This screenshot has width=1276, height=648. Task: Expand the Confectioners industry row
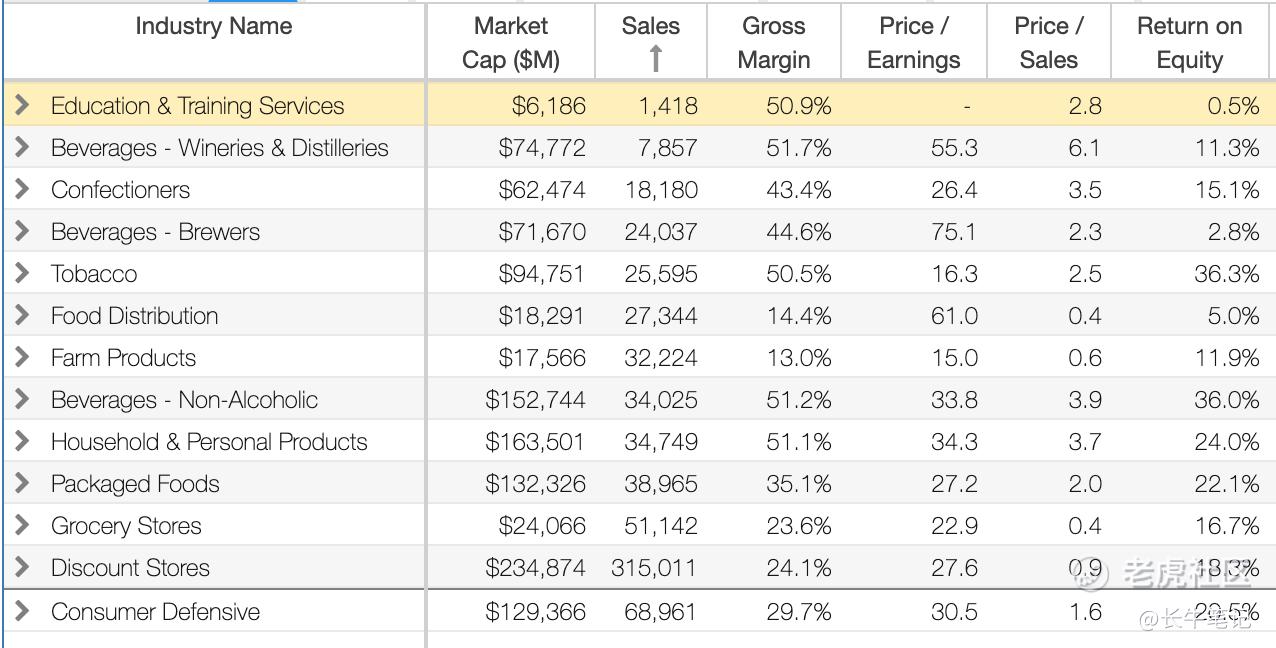22,189
